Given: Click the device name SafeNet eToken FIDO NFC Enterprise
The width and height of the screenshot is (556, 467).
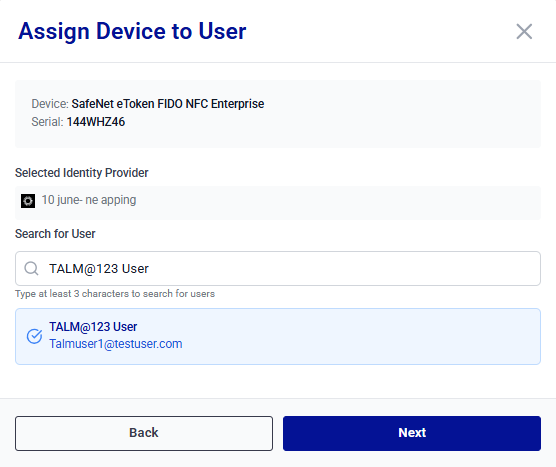Looking at the screenshot, I should [x=168, y=104].
